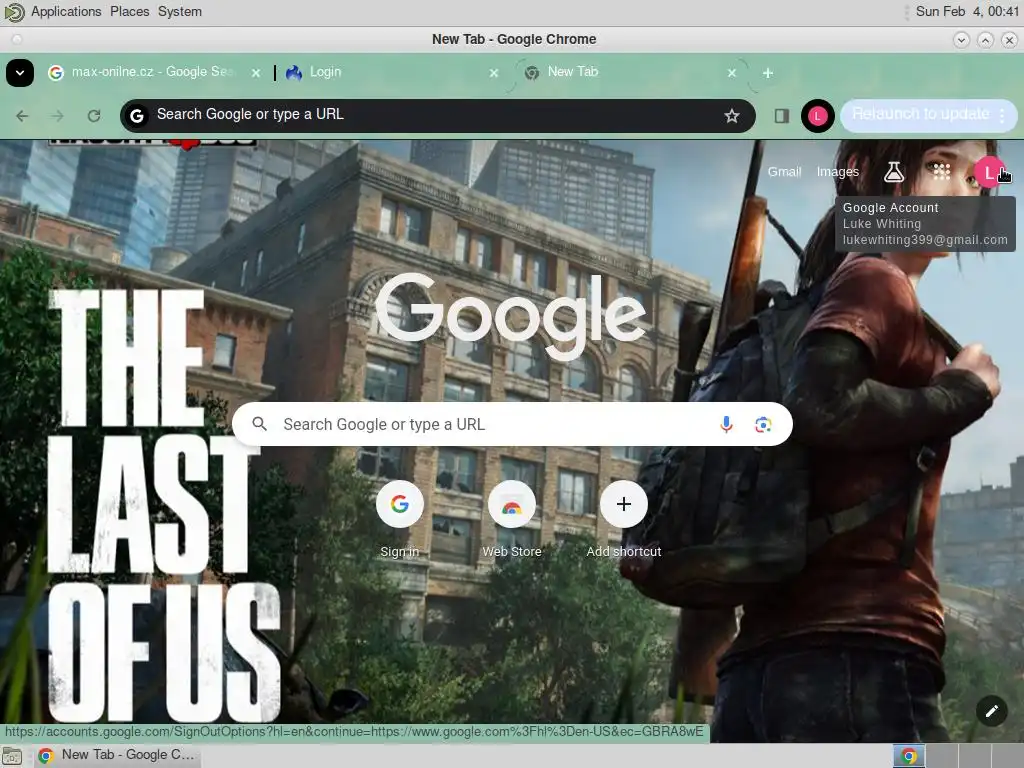This screenshot has width=1024, height=768.
Task: Close the New Tab tab
Action: [732, 73]
